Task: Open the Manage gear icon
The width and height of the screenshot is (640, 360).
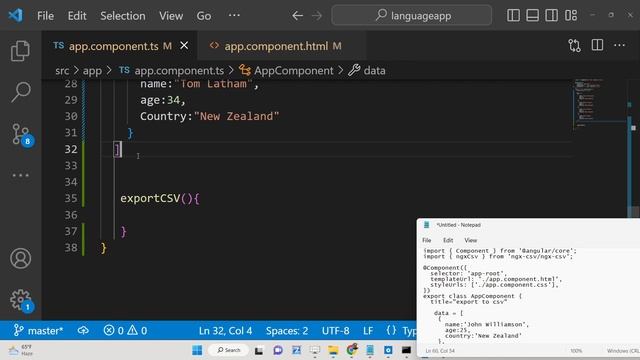Action: pyautogui.click(x=20, y=301)
